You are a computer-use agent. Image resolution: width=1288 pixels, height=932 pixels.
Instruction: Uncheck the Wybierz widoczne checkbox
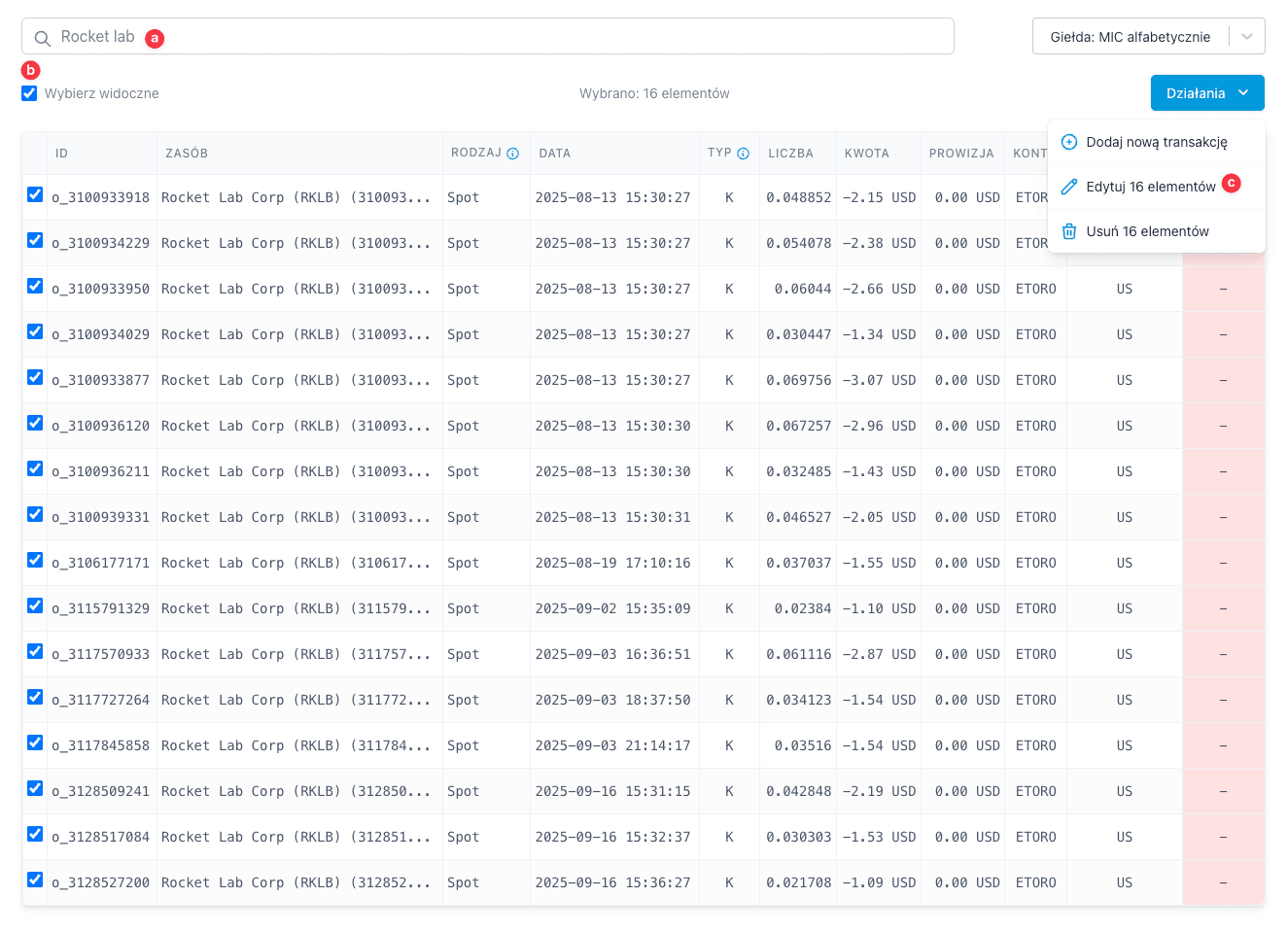coord(29,93)
